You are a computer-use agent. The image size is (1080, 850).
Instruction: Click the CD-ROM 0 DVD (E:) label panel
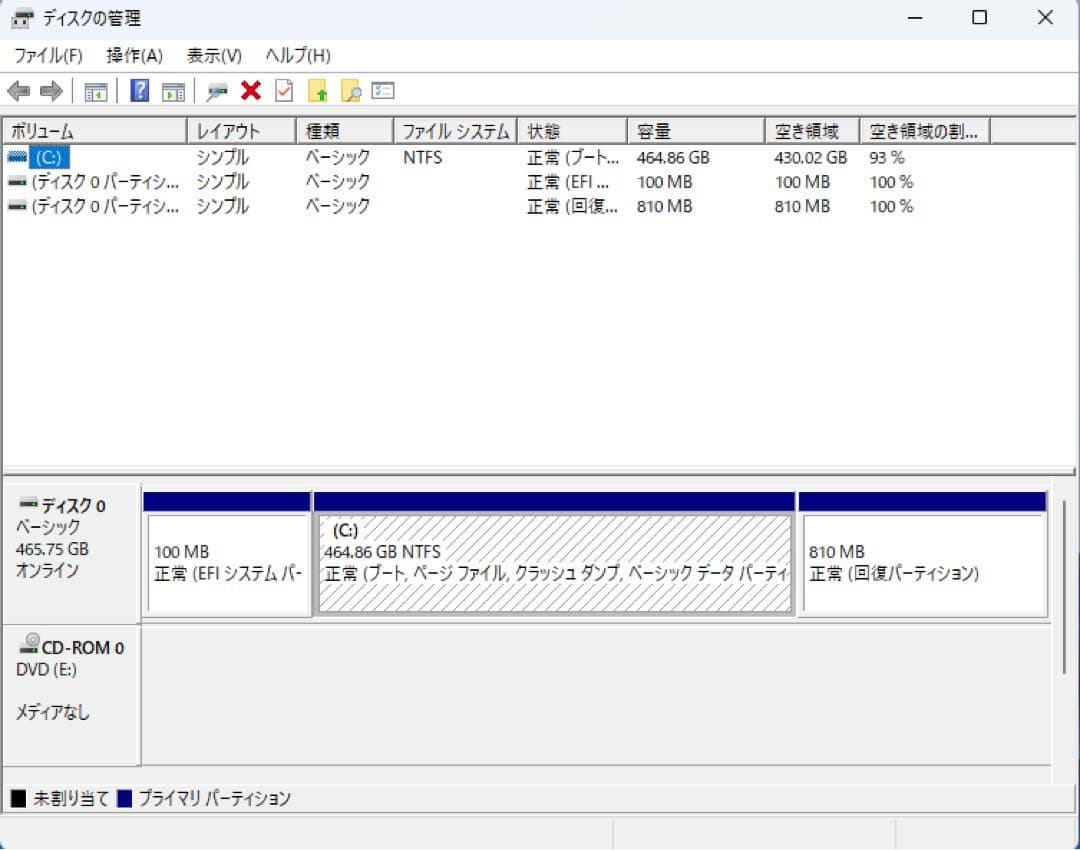pyautogui.click(x=72, y=694)
